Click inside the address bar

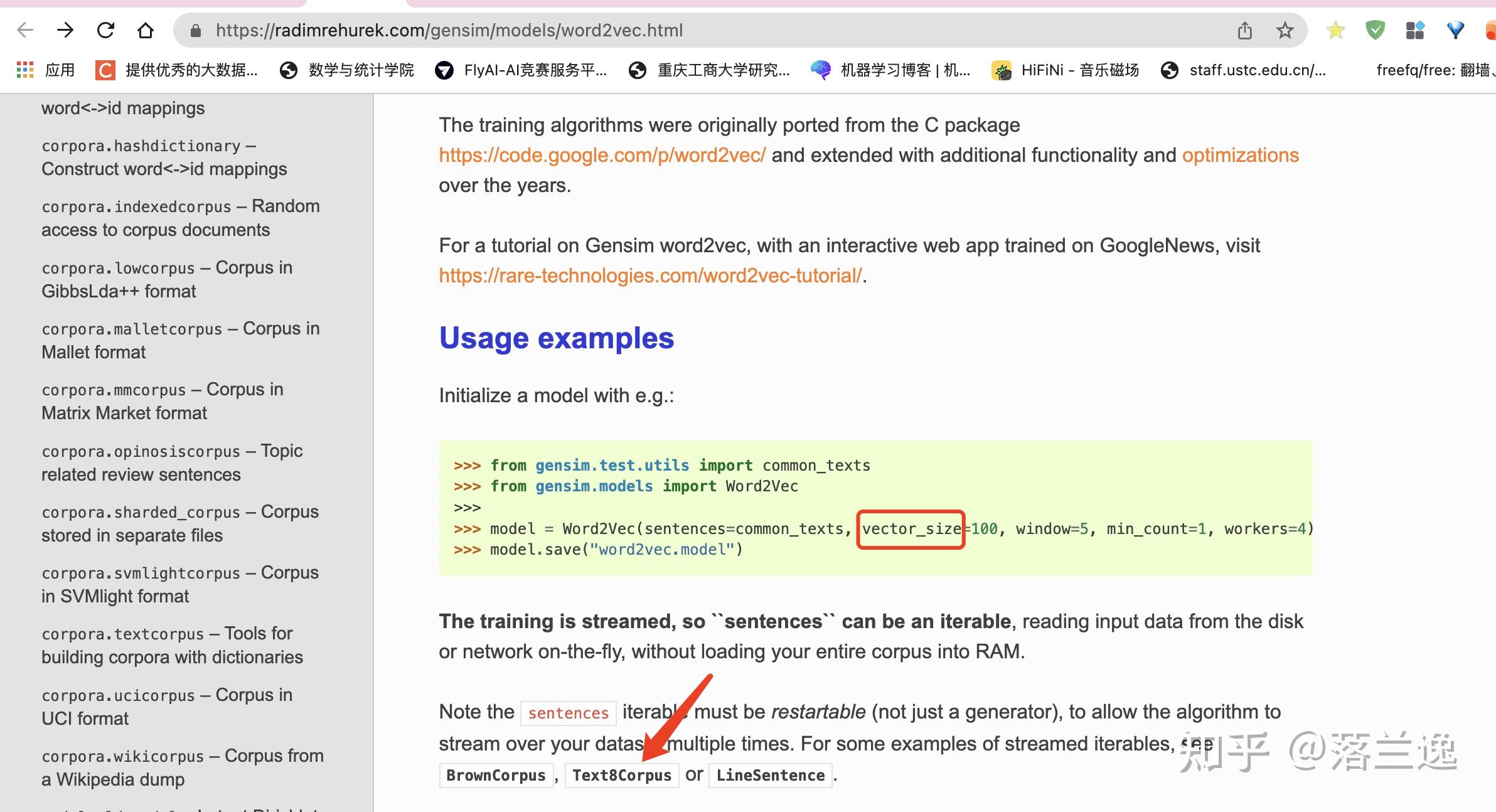click(x=439, y=29)
